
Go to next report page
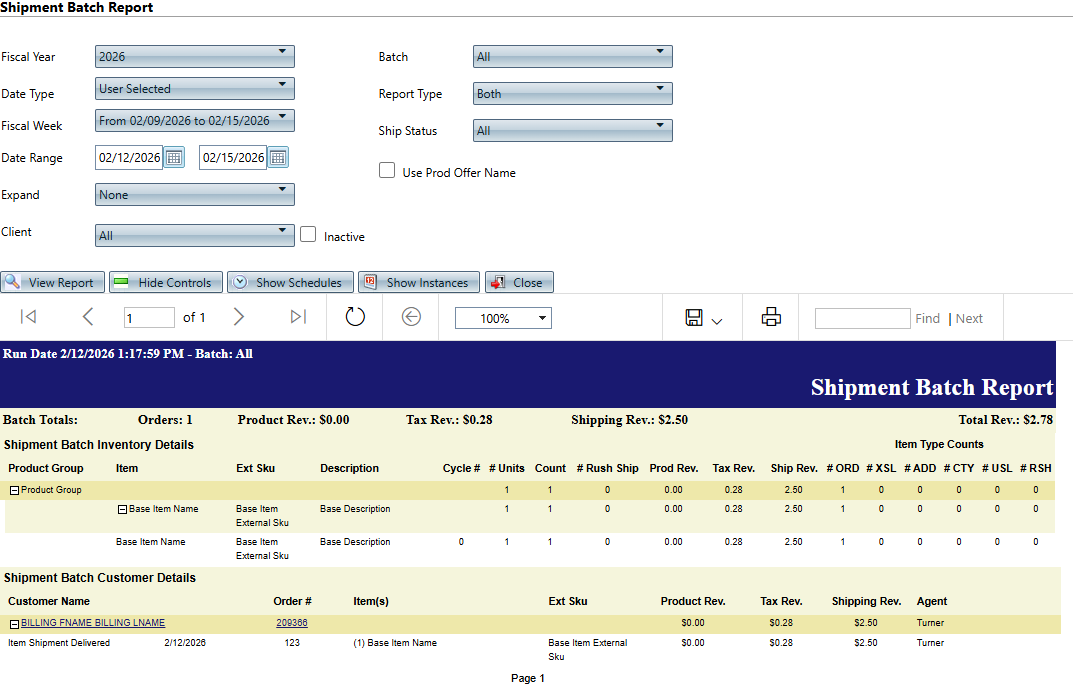point(238,317)
